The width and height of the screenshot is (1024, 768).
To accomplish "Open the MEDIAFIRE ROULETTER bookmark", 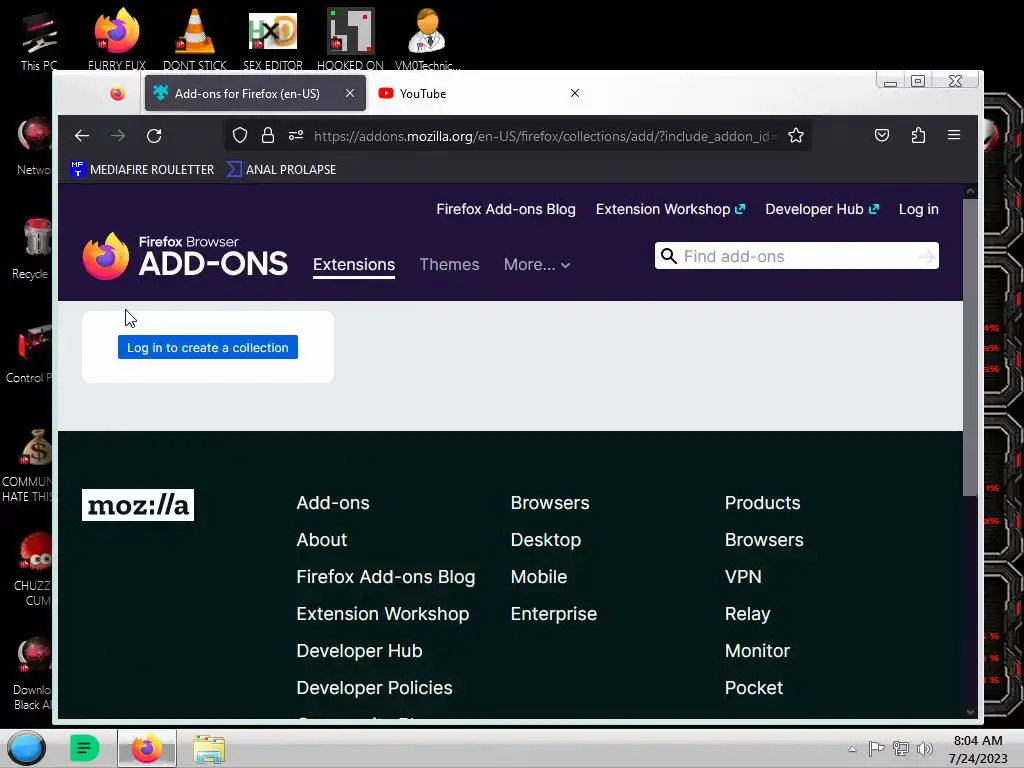I will pos(142,169).
